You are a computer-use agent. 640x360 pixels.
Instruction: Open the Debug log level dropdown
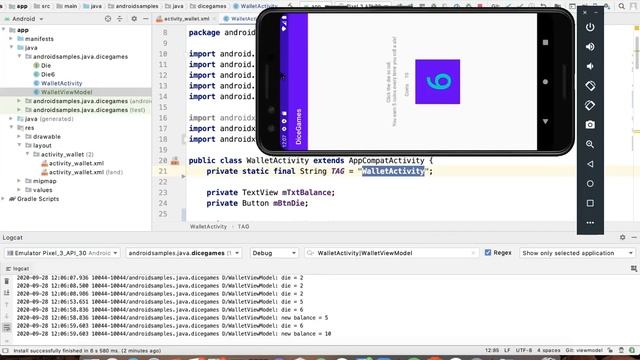[274, 253]
